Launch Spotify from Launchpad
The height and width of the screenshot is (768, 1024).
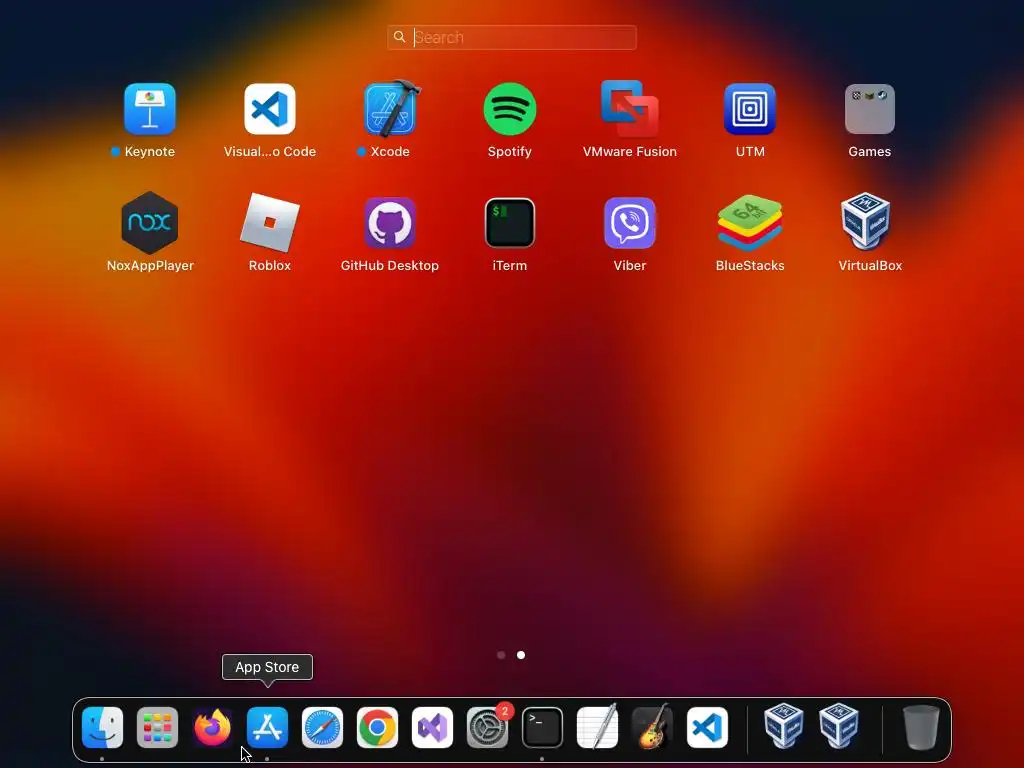[x=509, y=108]
